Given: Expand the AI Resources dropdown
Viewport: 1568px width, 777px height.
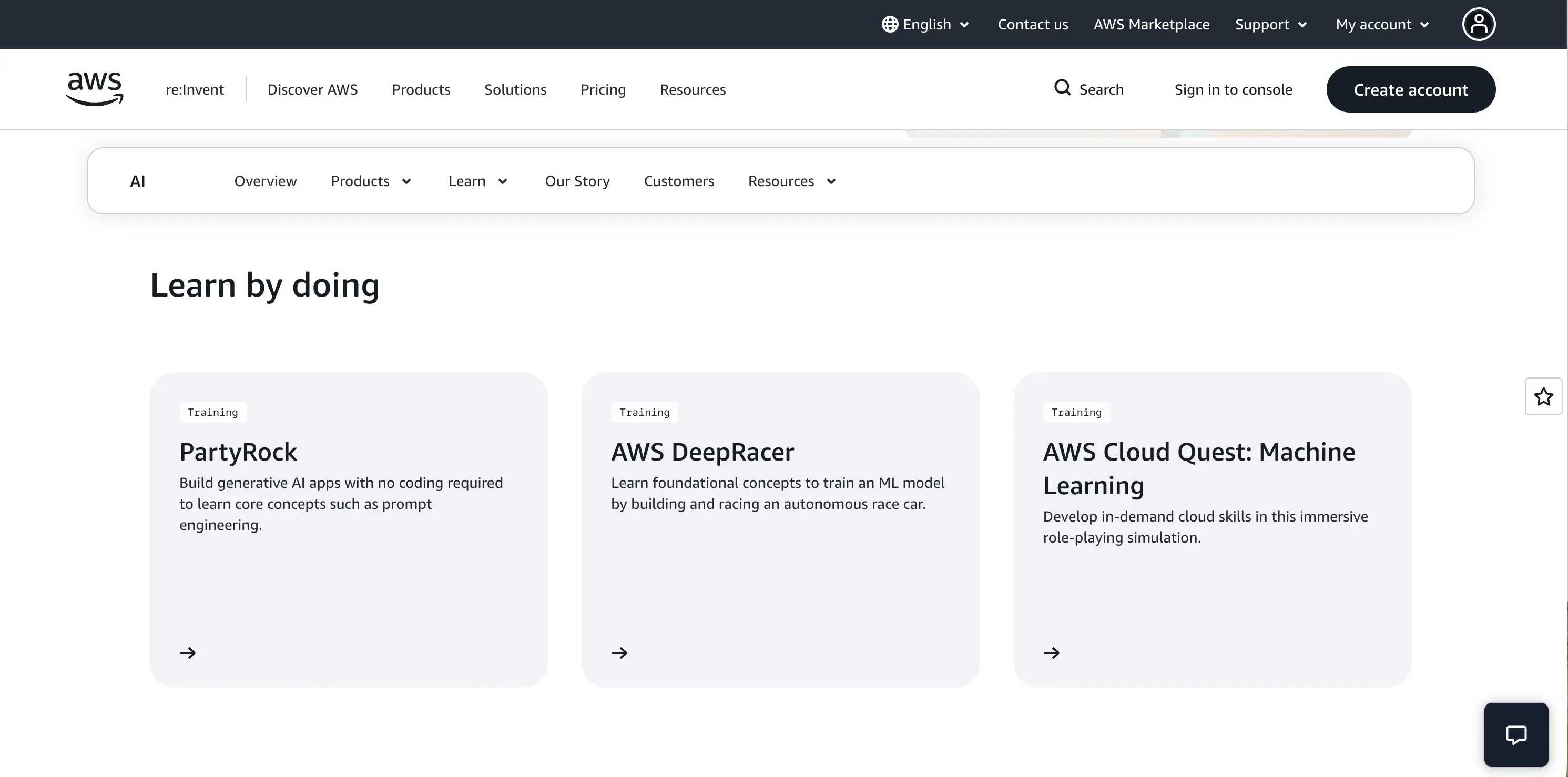Looking at the screenshot, I should [x=792, y=181].
